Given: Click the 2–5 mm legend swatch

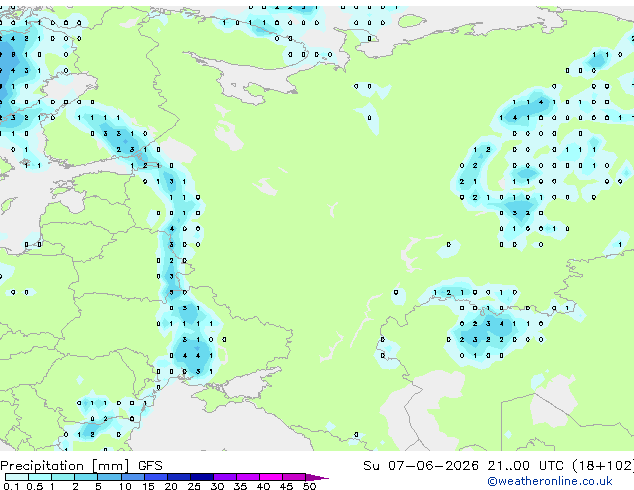Looking at the screenshot, I should [x=86, y=477].
